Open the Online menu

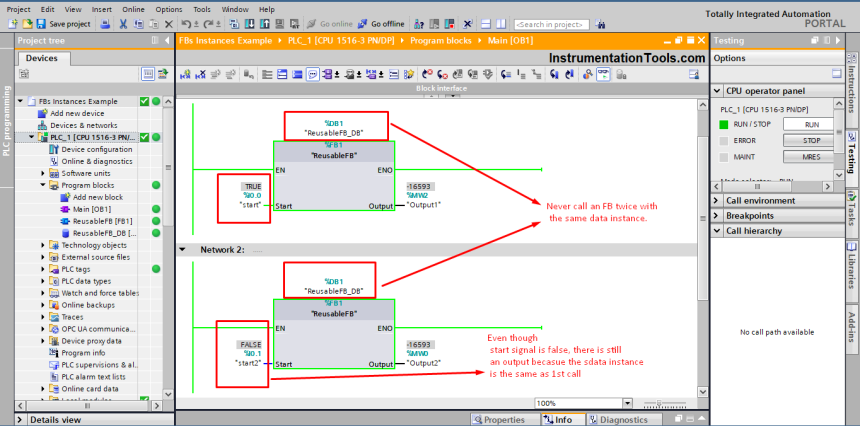pyautogui.click(x=134, y=9)
